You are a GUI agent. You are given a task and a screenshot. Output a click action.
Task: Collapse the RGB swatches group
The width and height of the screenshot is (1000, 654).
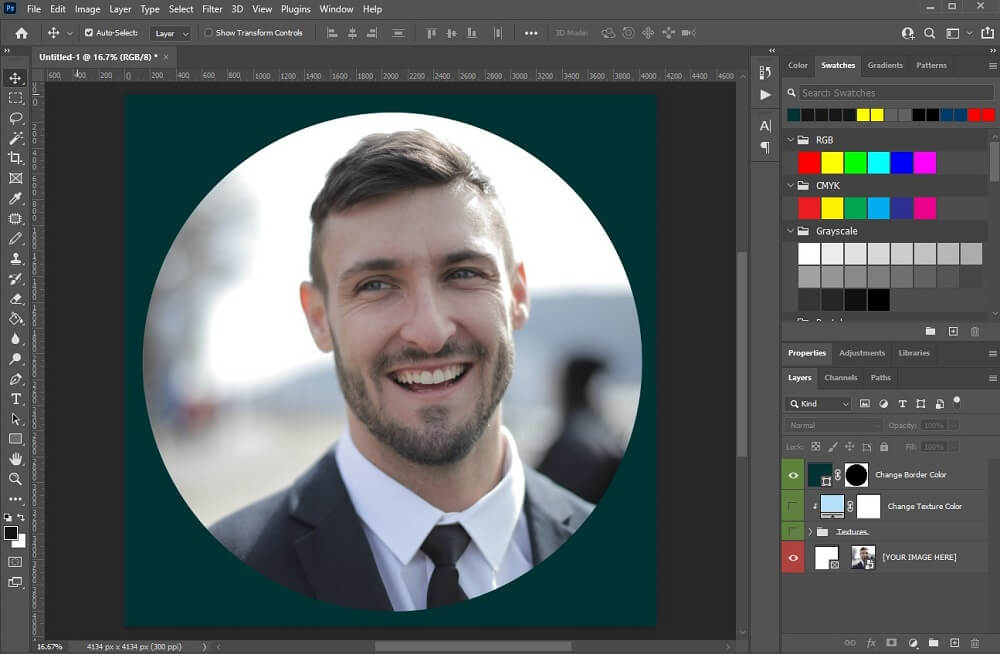tap(791, 140)
